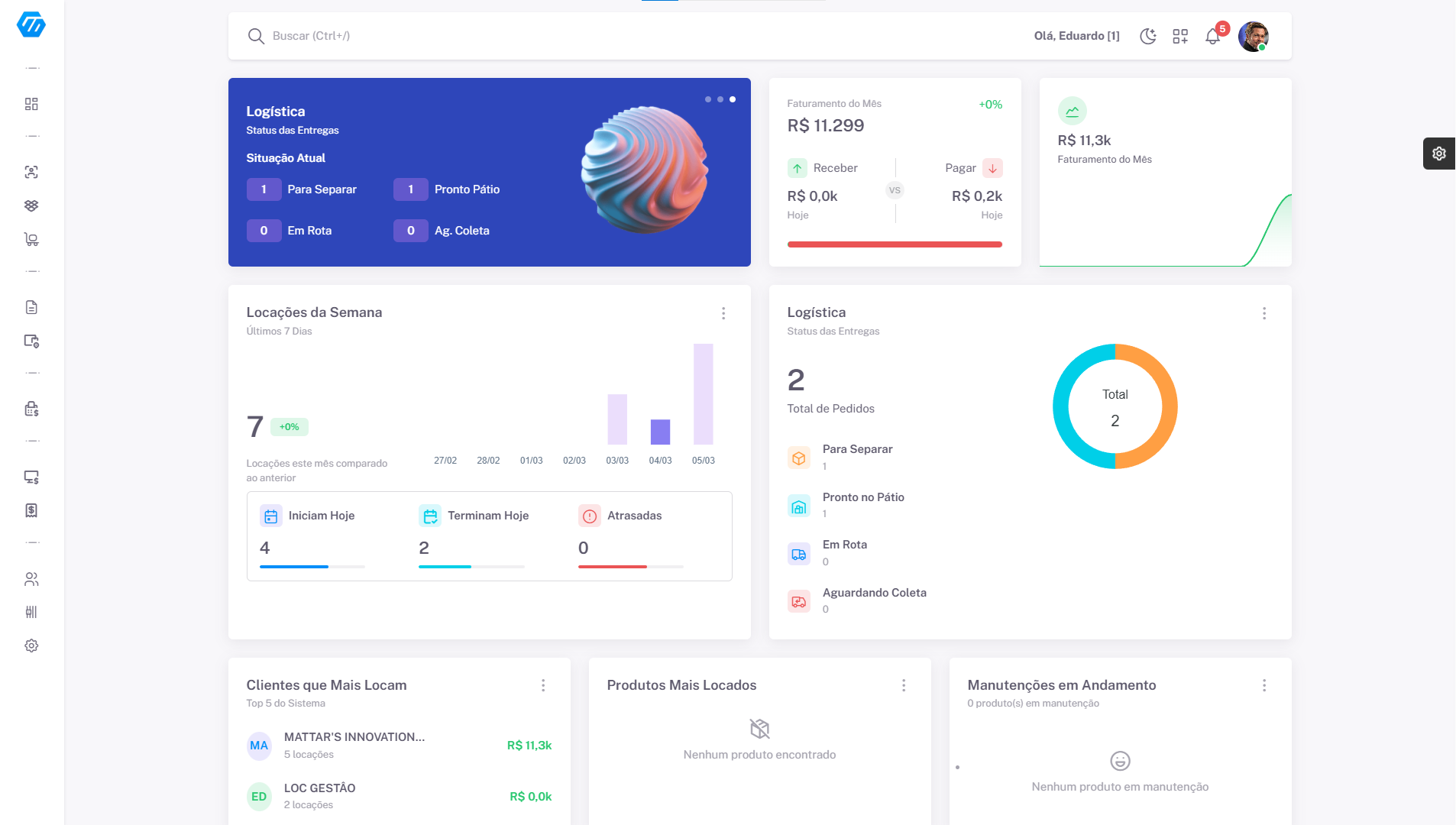Open three-dot menu on Logística status card

coord(1264,313)
